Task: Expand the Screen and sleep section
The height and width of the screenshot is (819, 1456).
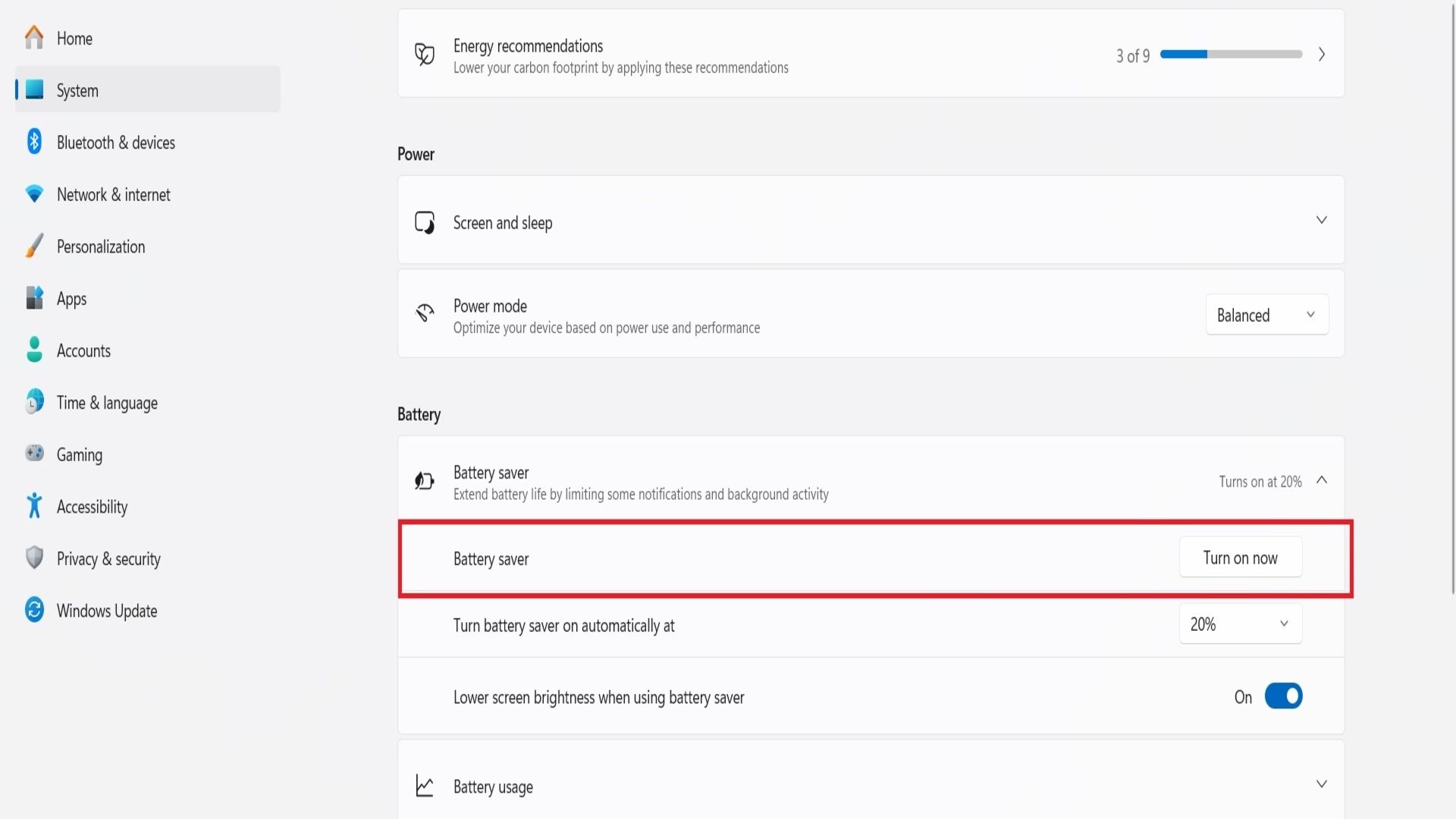Action: [x=1321, y=221]
